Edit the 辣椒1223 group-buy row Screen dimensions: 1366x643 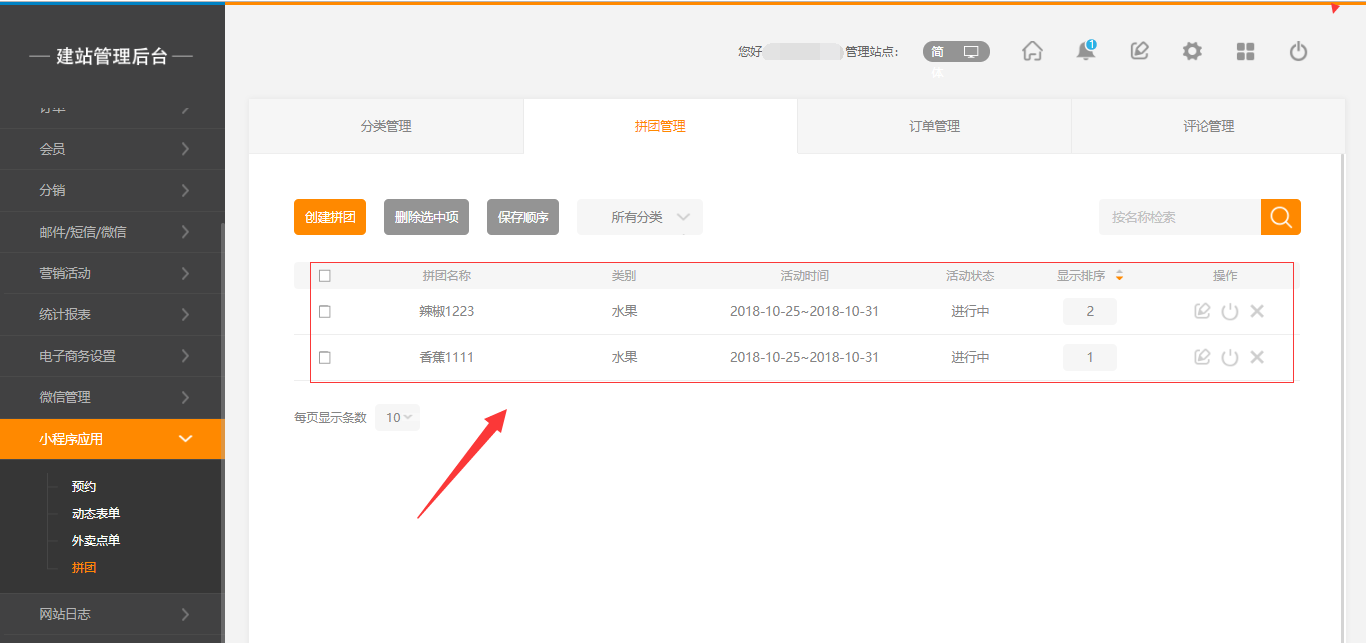[x=1202, y=311]
